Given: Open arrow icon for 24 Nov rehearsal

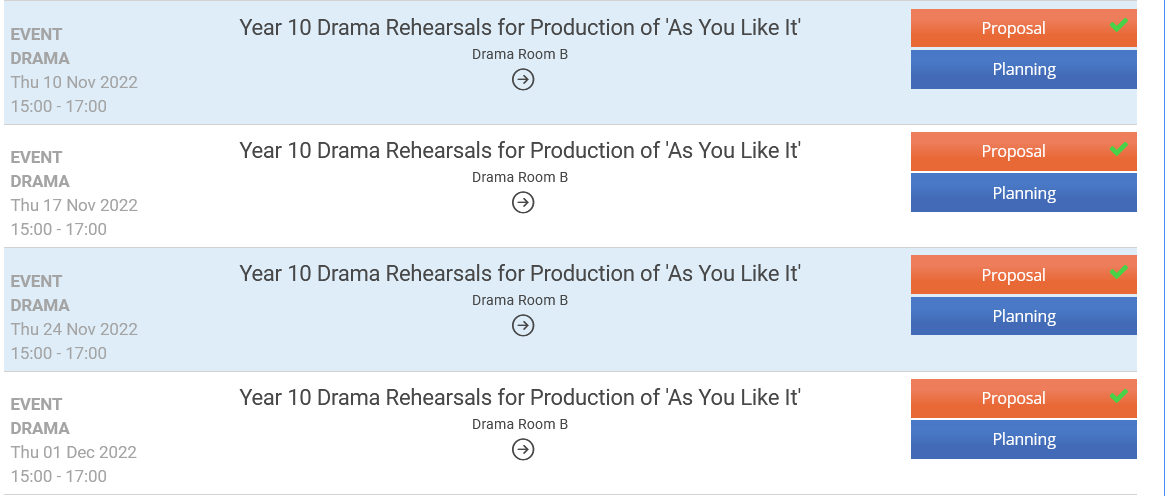Looking at the screenshot, I should coord(522,325).
